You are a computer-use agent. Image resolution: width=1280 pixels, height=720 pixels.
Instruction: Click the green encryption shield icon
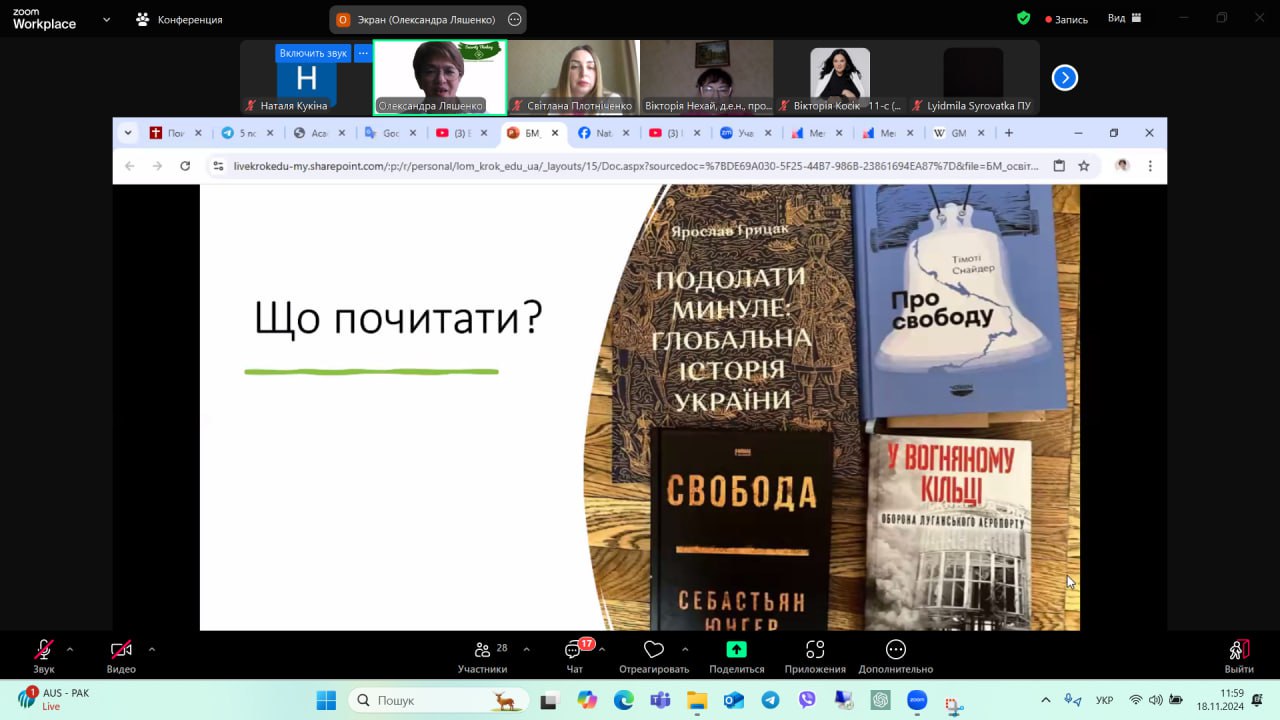[x=1023, y=18]
